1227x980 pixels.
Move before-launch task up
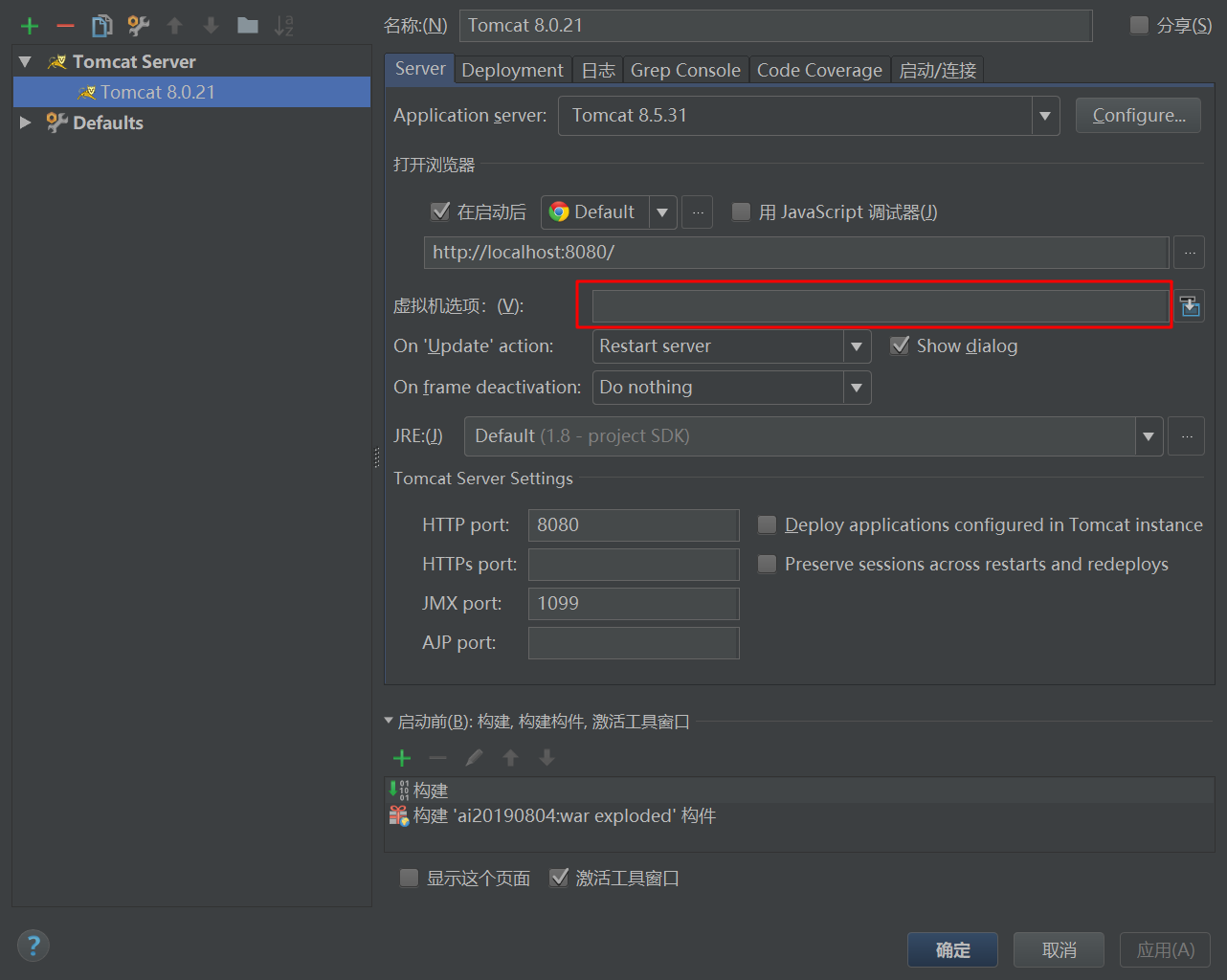(x=510, y=758)
